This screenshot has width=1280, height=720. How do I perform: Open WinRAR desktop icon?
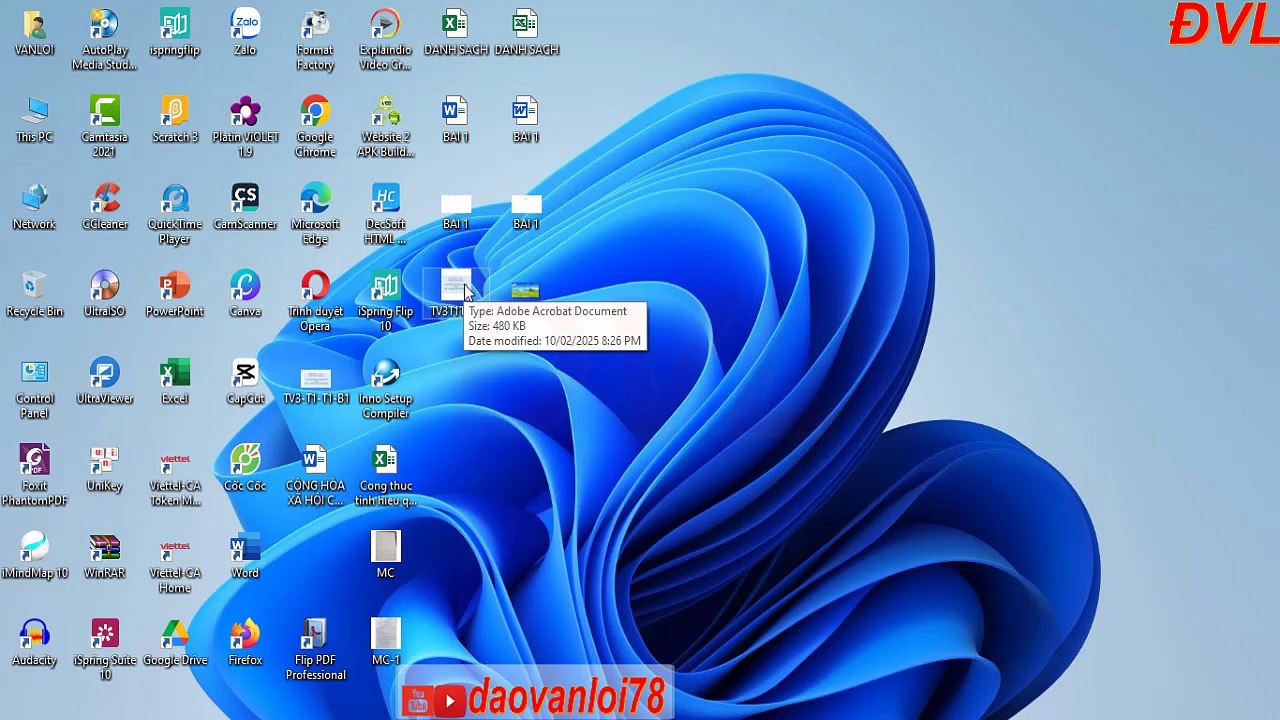click(105, 547)
